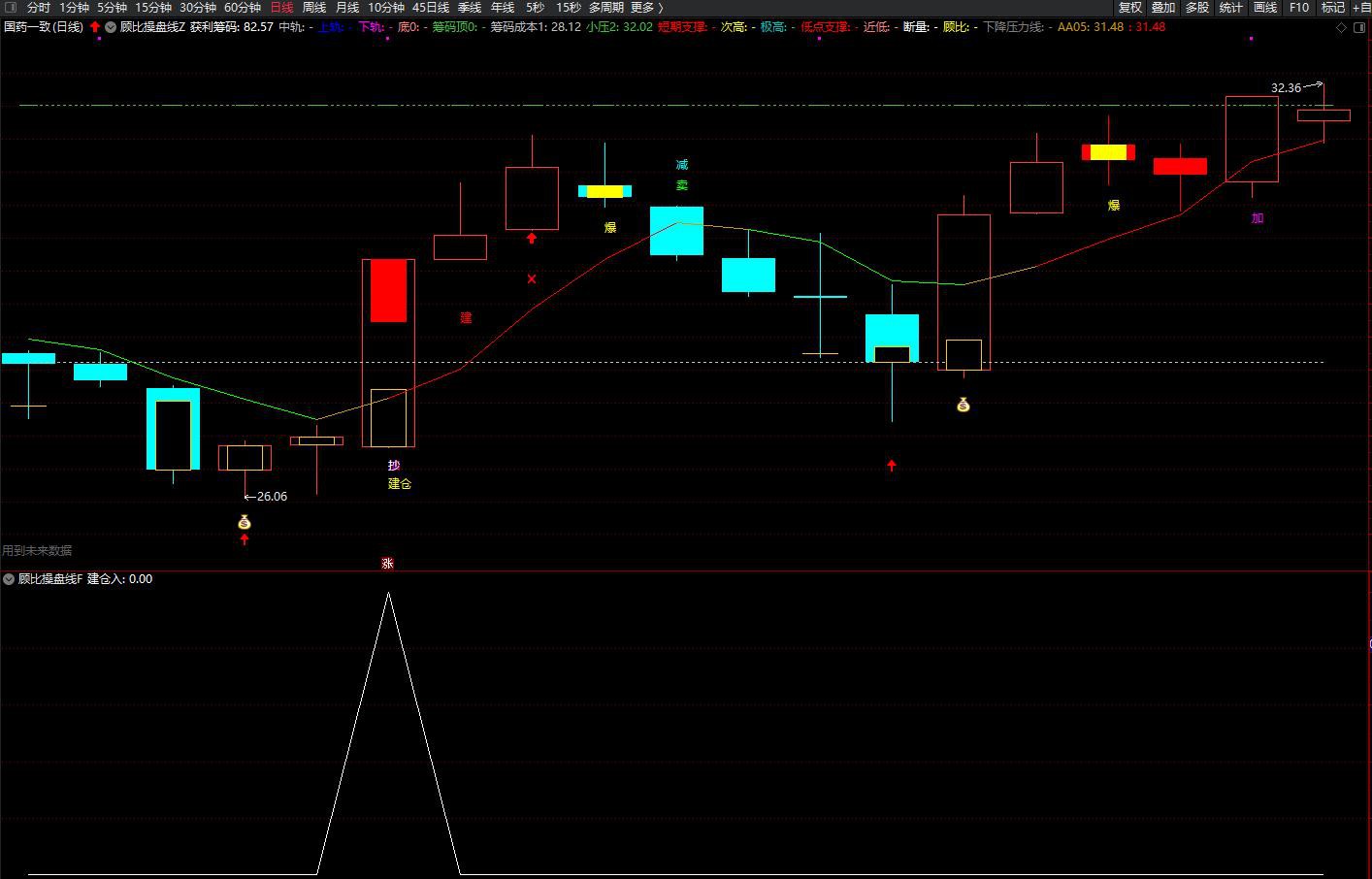Open the 多股 multi-stock button

click(1197, 8)
